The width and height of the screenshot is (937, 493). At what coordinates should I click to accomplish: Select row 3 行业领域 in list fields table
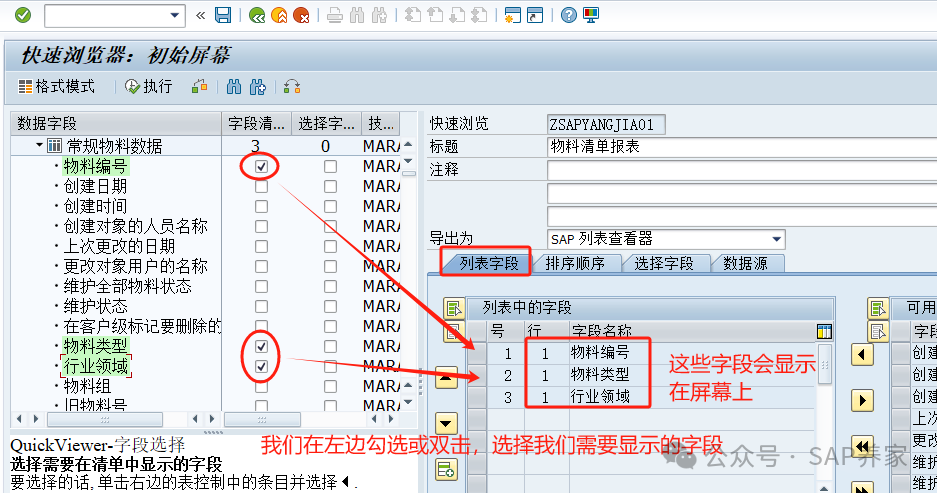(x=476, y=397)
